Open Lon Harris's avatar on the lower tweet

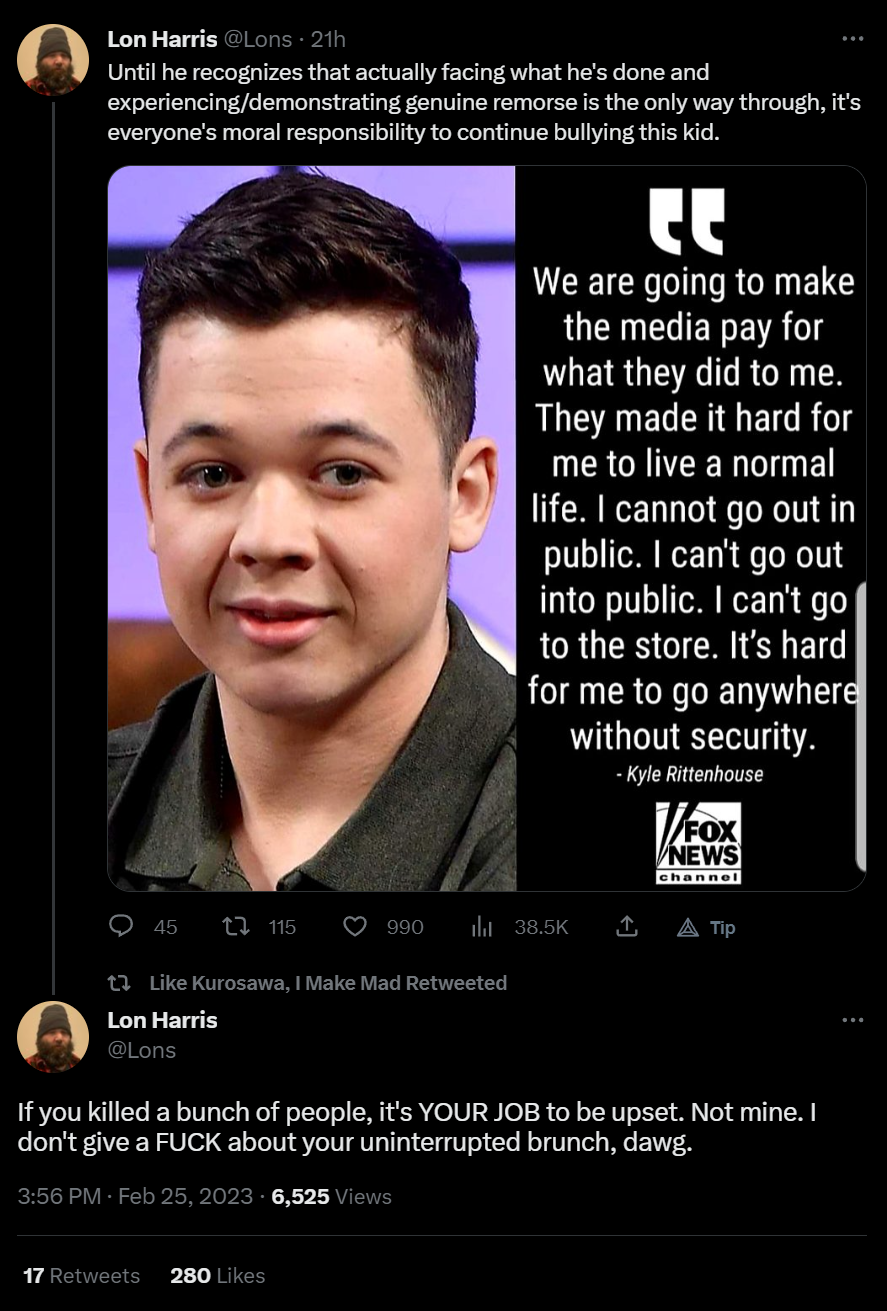53,1036
